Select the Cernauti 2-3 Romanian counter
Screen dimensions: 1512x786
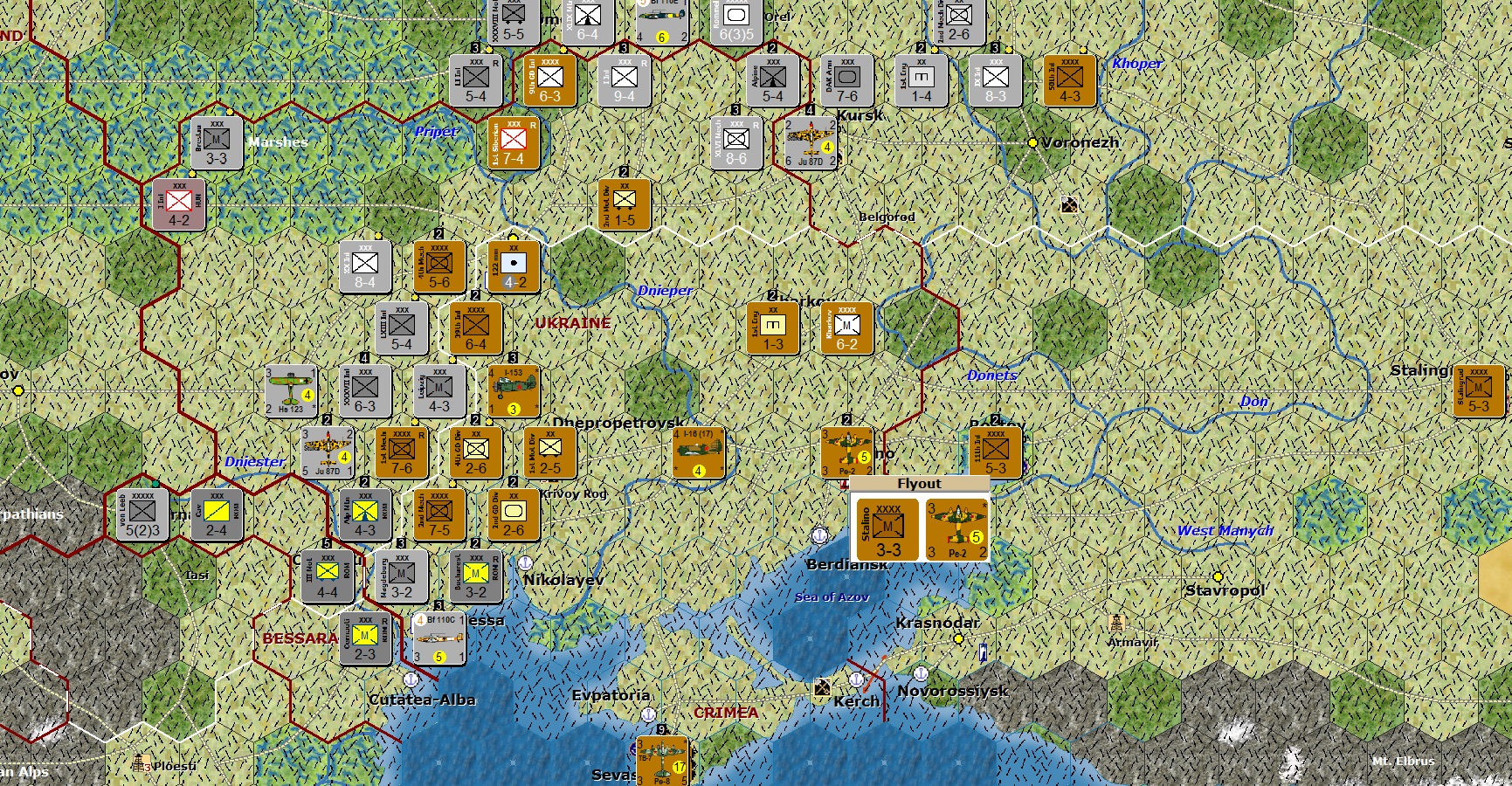365,638
